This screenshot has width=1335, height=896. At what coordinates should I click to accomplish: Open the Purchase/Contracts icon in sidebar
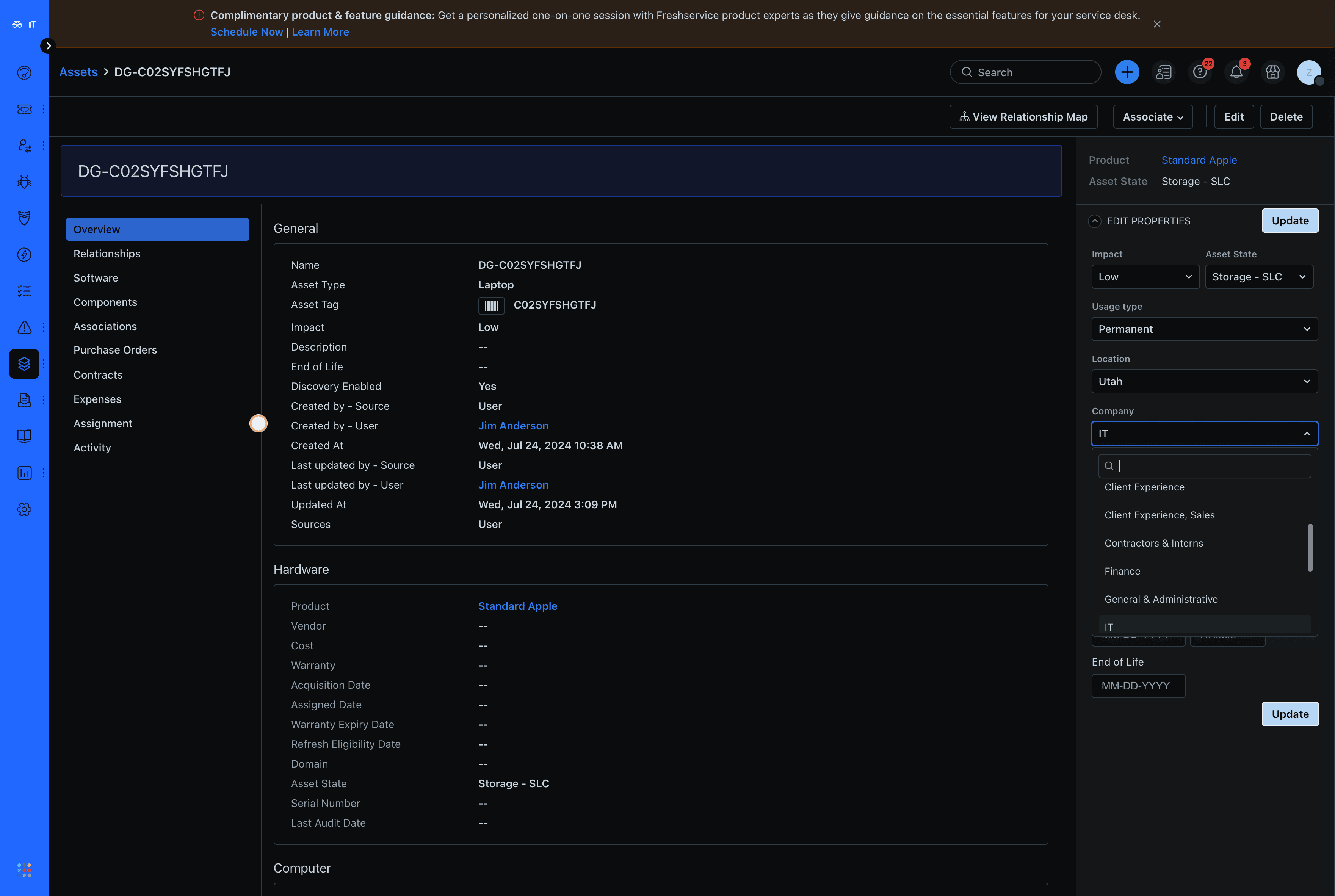tap(24, 400)
